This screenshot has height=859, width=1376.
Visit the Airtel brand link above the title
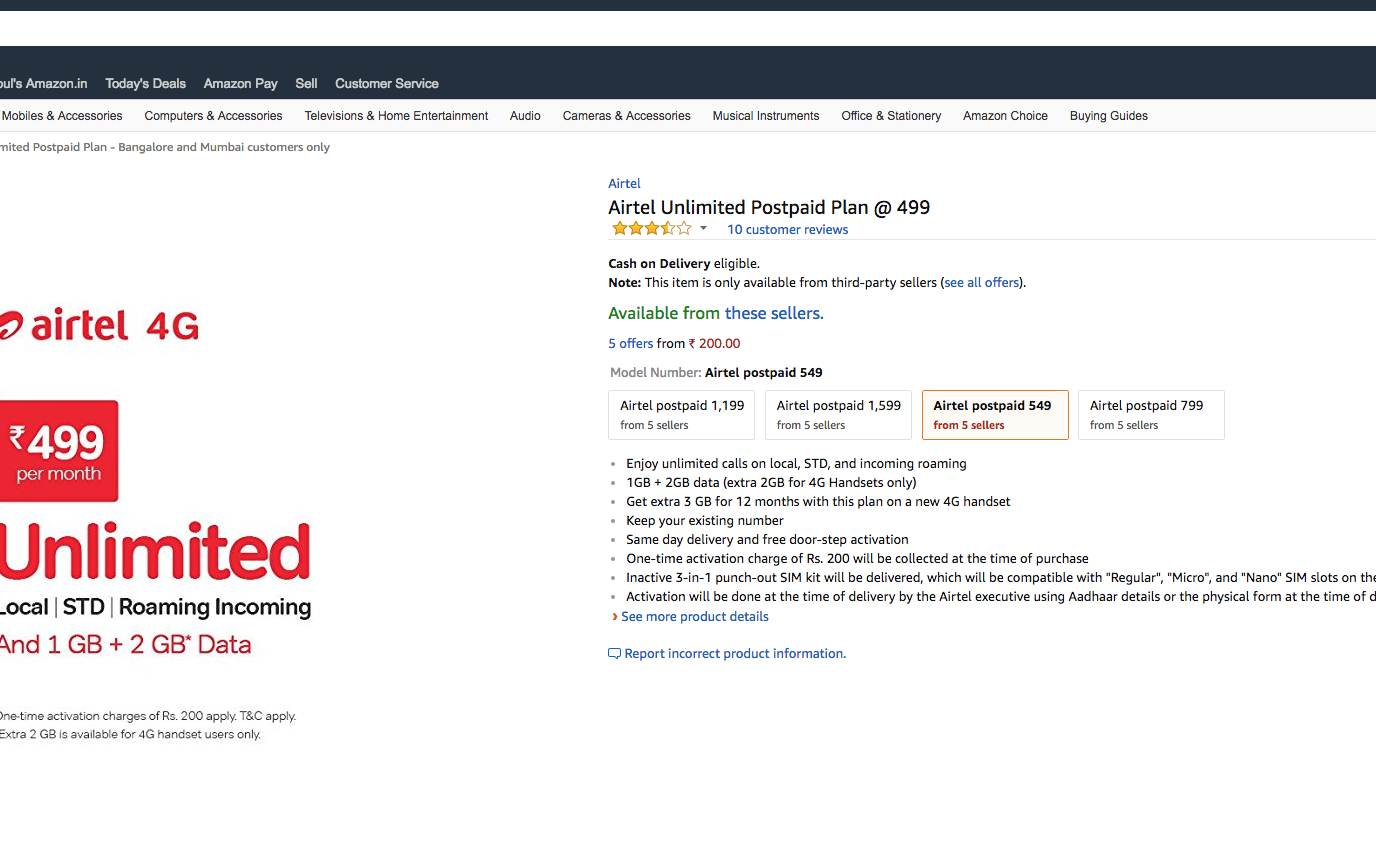[624, 184]
